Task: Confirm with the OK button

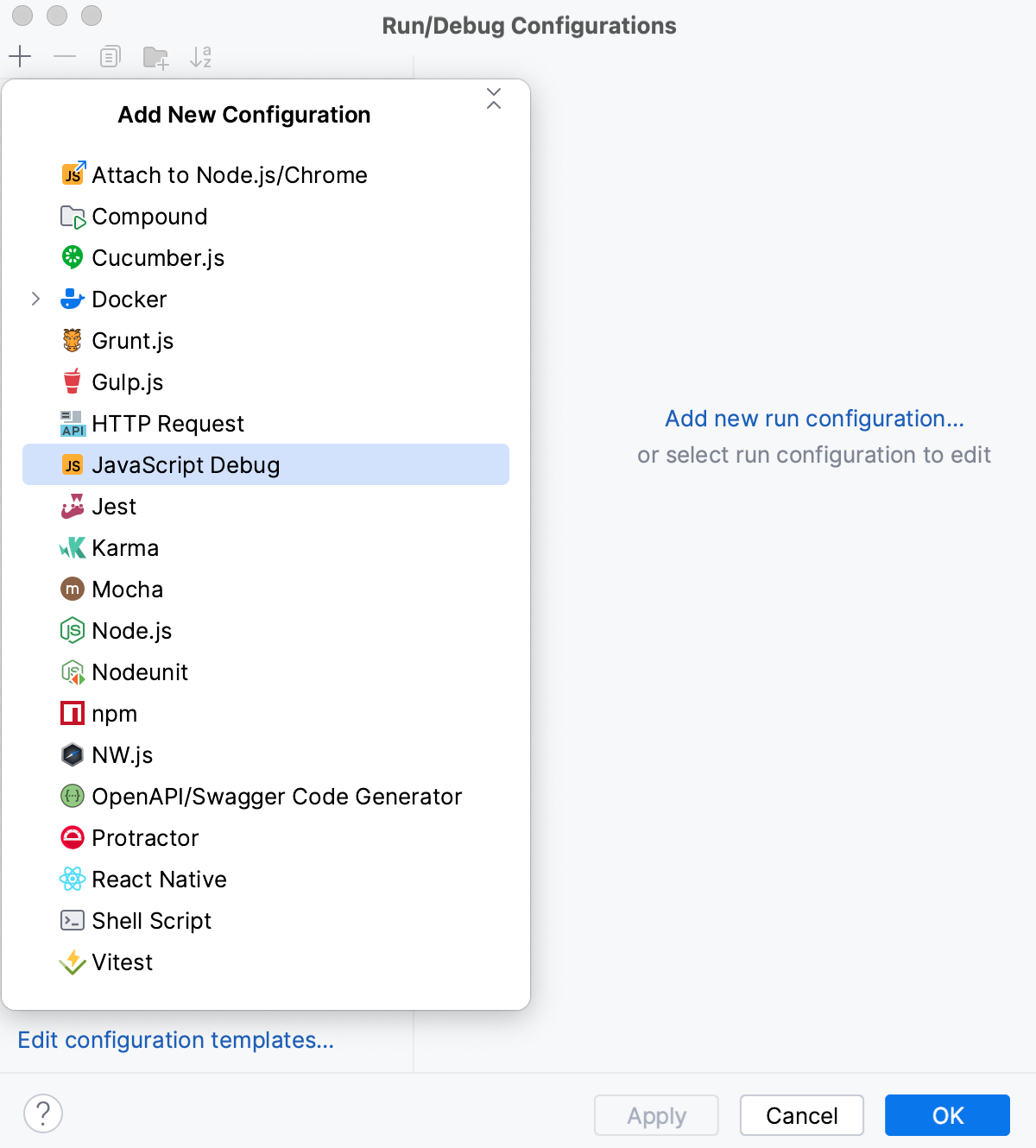Action: pyautogui.click(x=947, y=1115)
